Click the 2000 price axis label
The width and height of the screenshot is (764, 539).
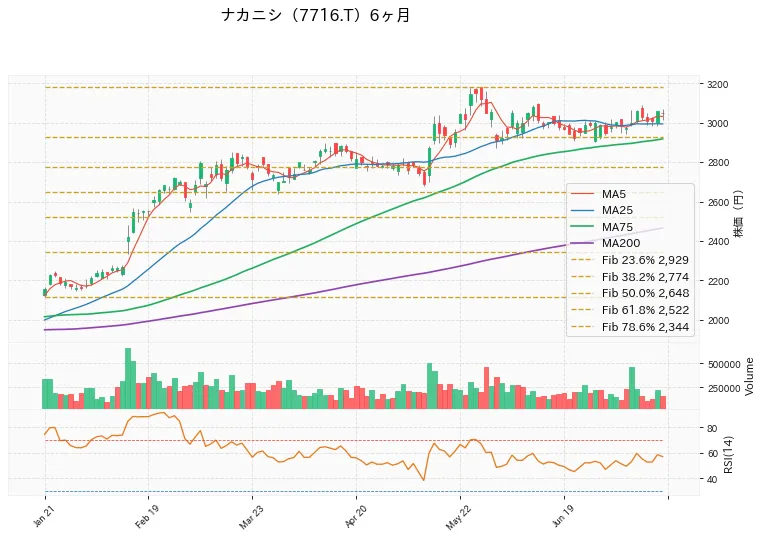pyautogui.click(x=718, y=320)
